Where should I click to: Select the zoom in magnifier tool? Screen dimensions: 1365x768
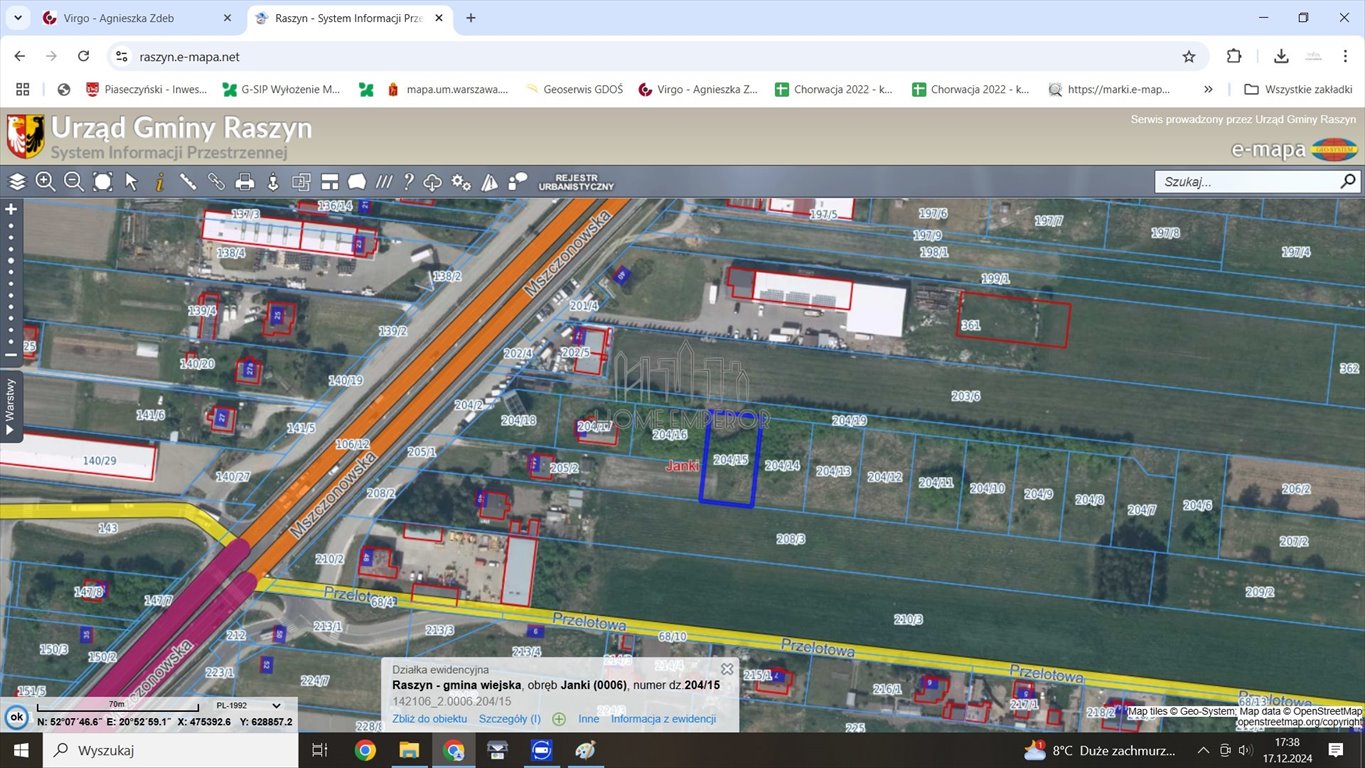(x=45, y=181)
